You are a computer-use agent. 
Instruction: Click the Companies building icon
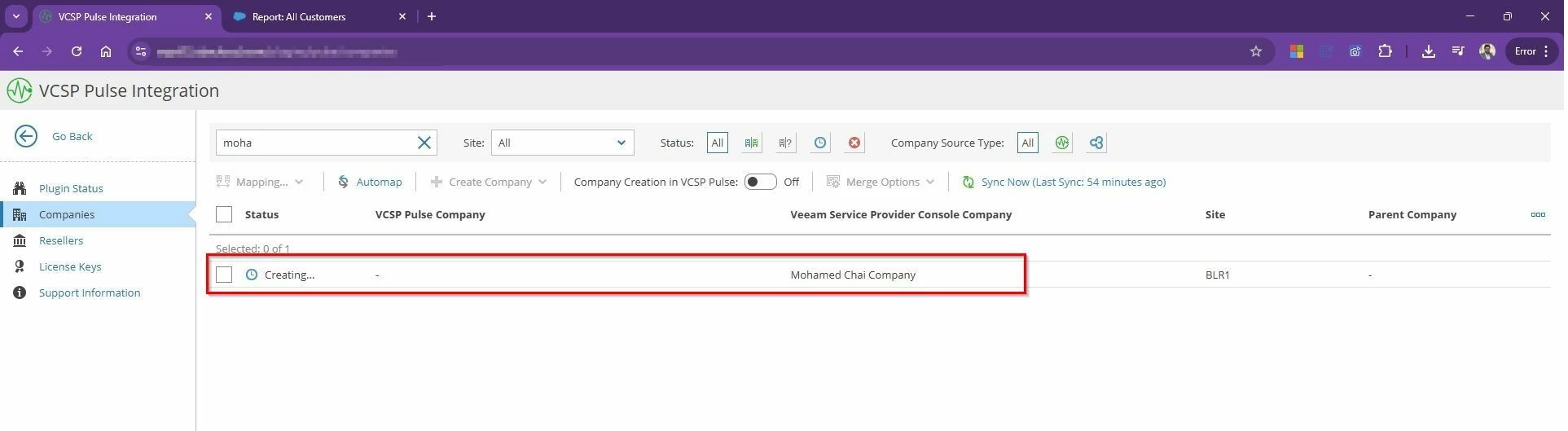pos(20,214)
